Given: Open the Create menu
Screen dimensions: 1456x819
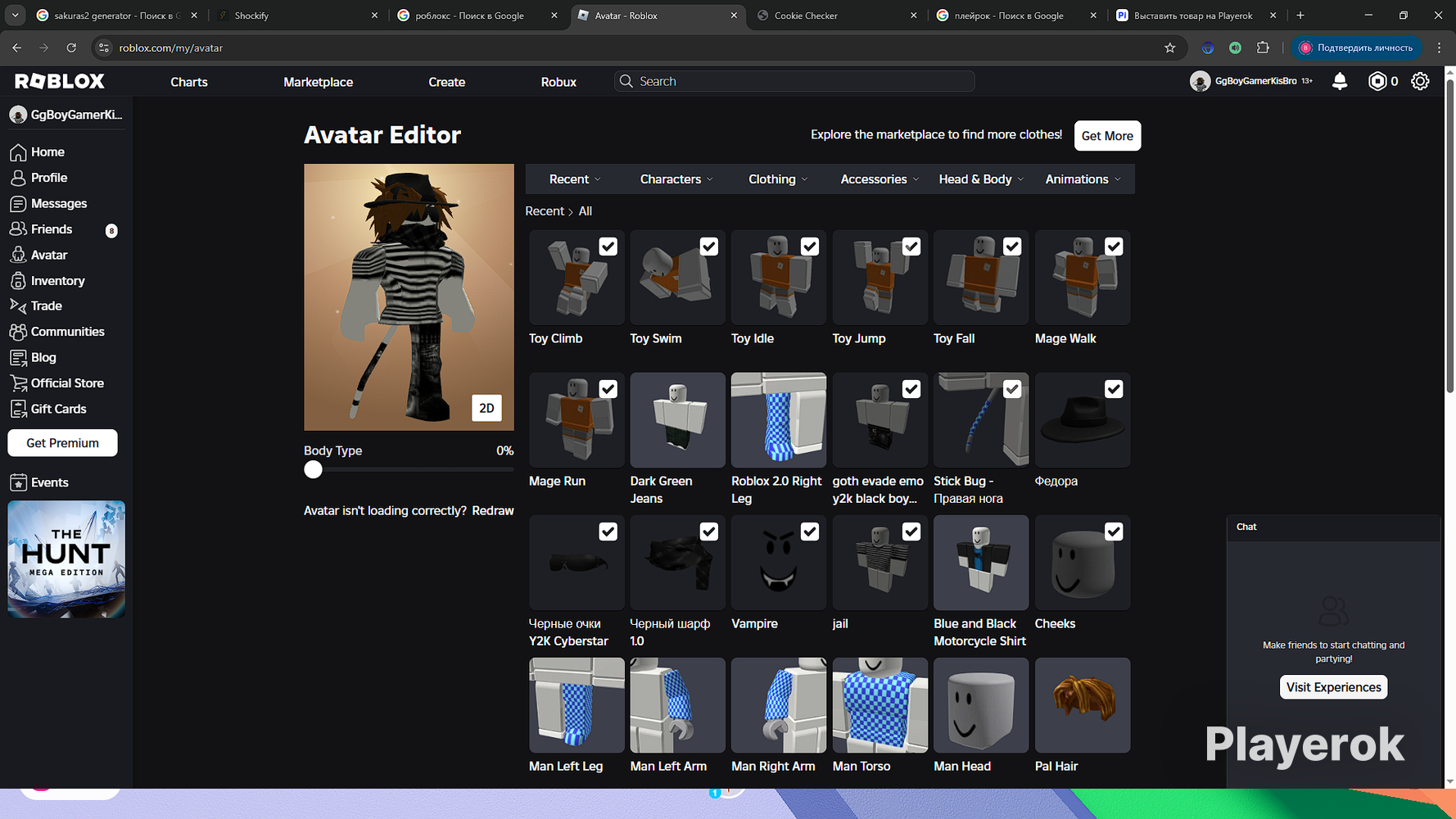Looking at the screenshot, I should (447, 82).
